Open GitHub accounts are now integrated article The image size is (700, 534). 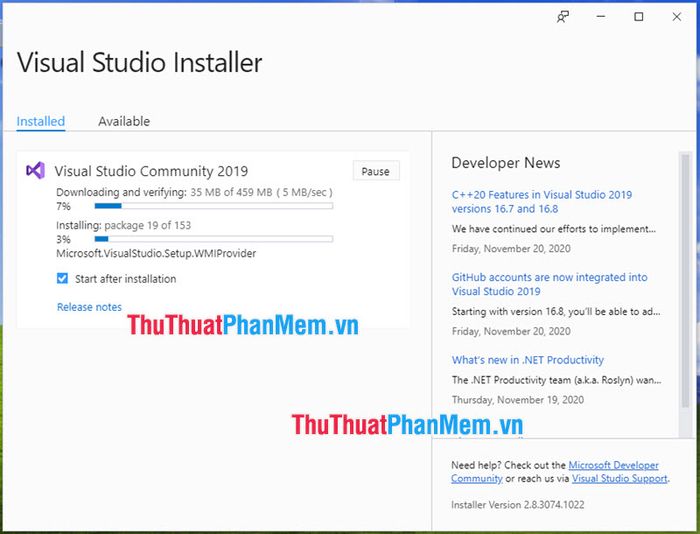click(x=550, y=284)
